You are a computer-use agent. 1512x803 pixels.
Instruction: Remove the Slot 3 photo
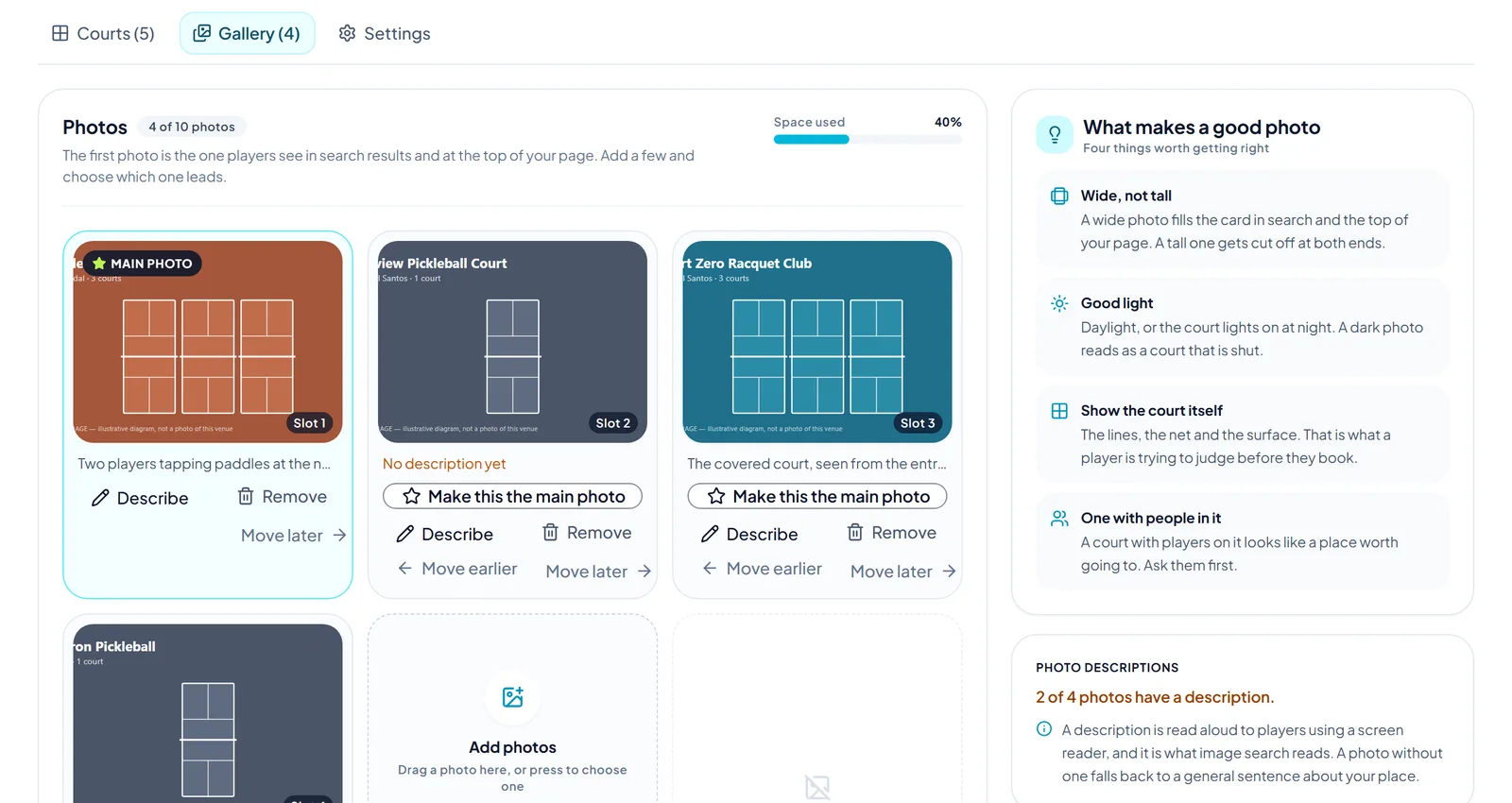point(892,533)
